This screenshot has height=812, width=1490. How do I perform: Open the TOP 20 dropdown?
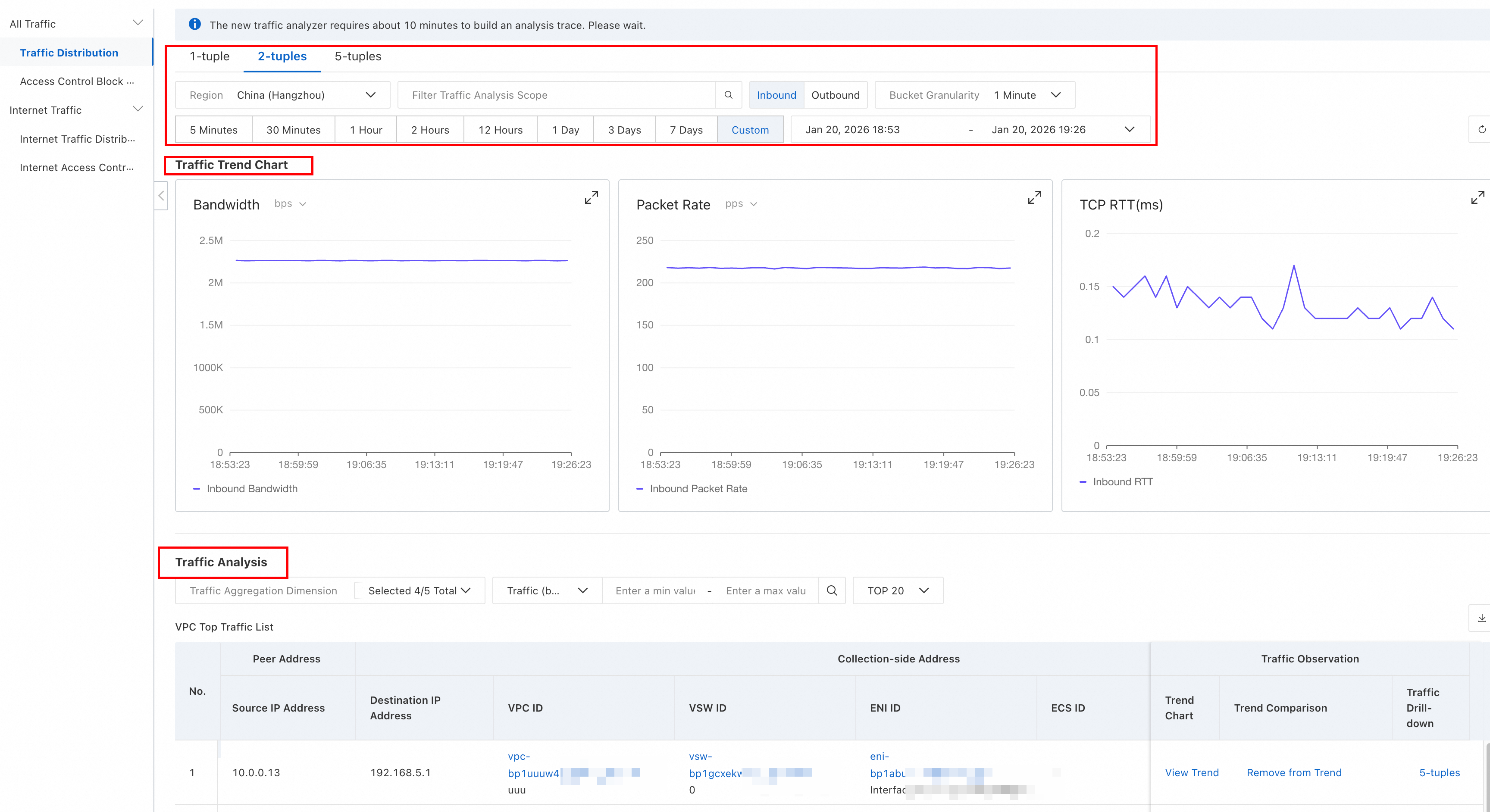[897, 590]
